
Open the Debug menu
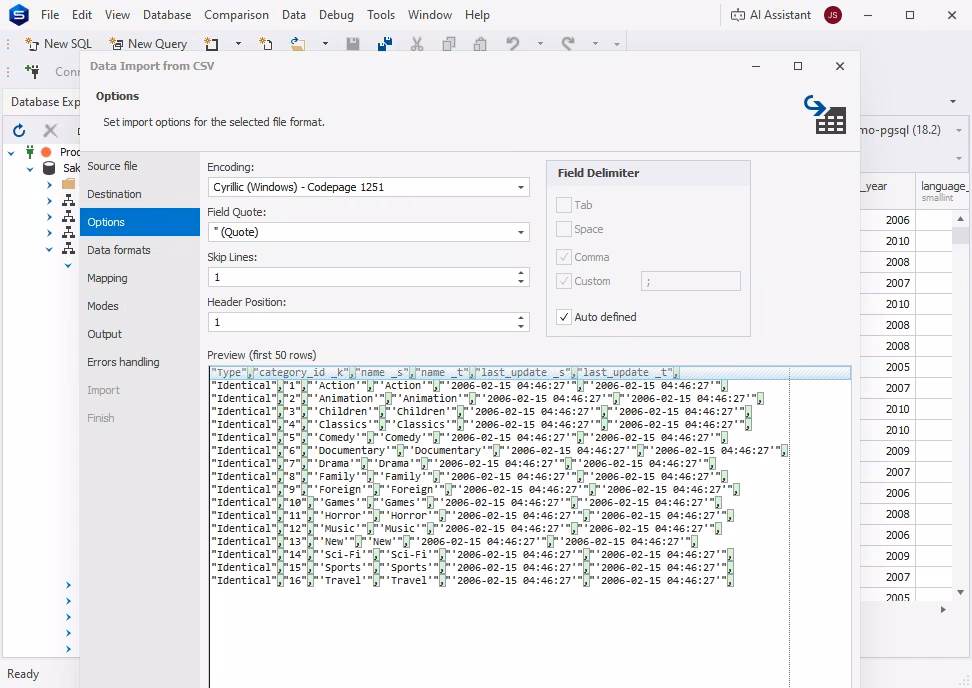[336, 15]
